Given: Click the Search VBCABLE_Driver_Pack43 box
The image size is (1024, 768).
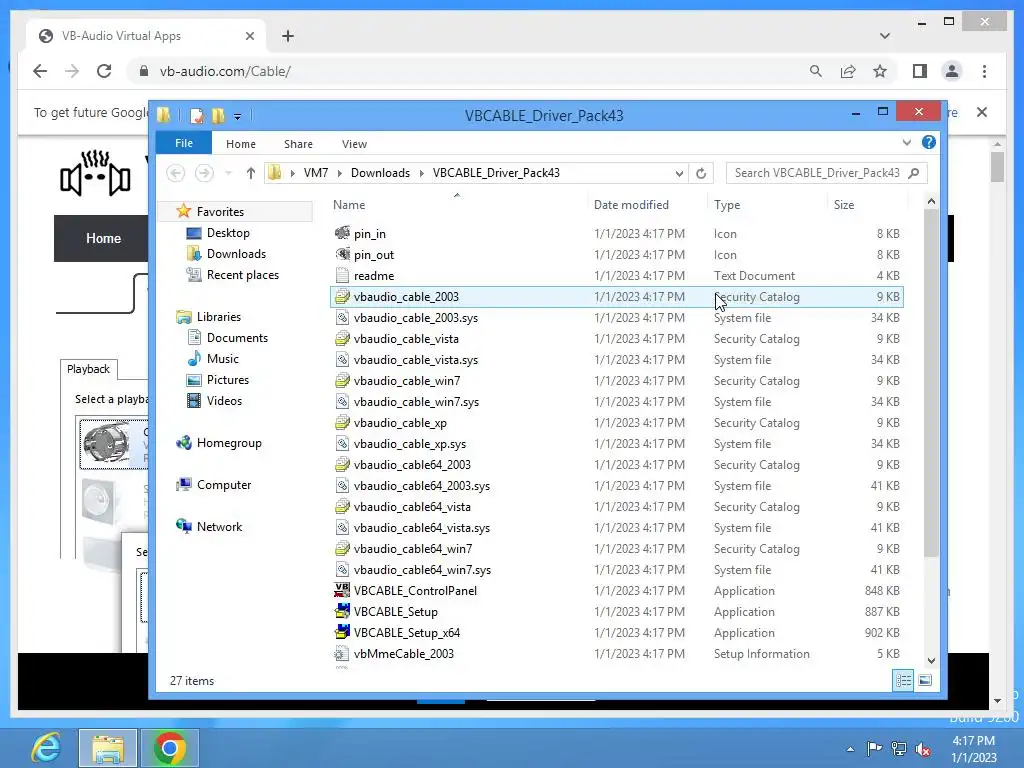Looking at the screenshot, I should (x=827, y=173).
